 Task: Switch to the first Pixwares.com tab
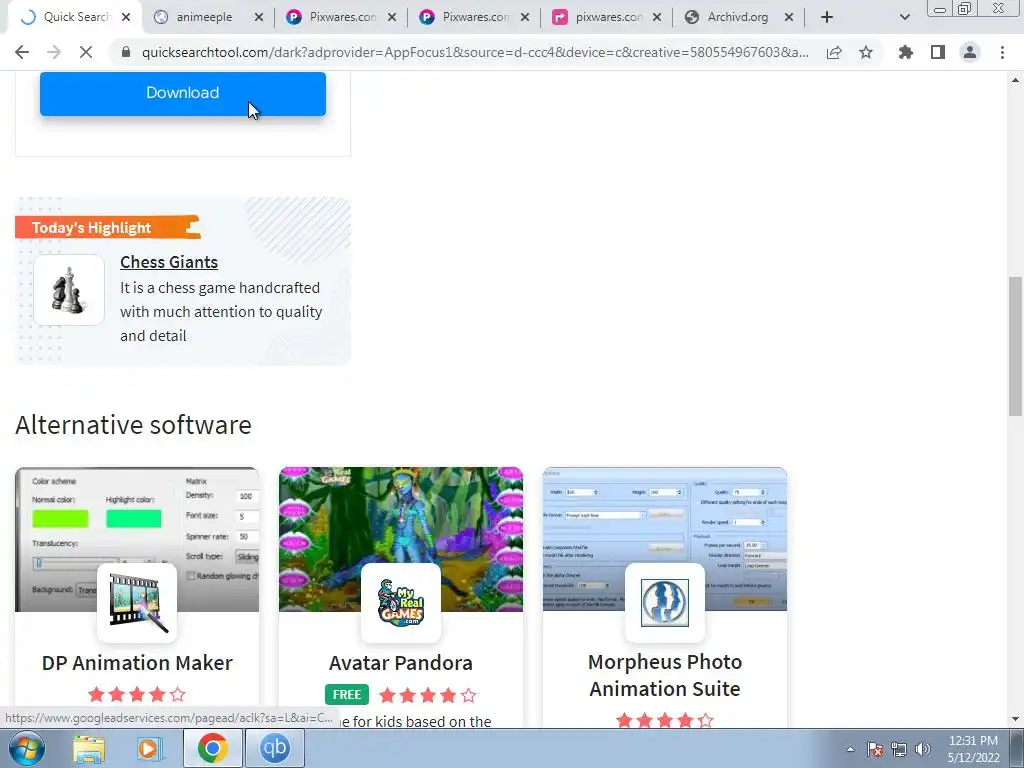point(342,17)
